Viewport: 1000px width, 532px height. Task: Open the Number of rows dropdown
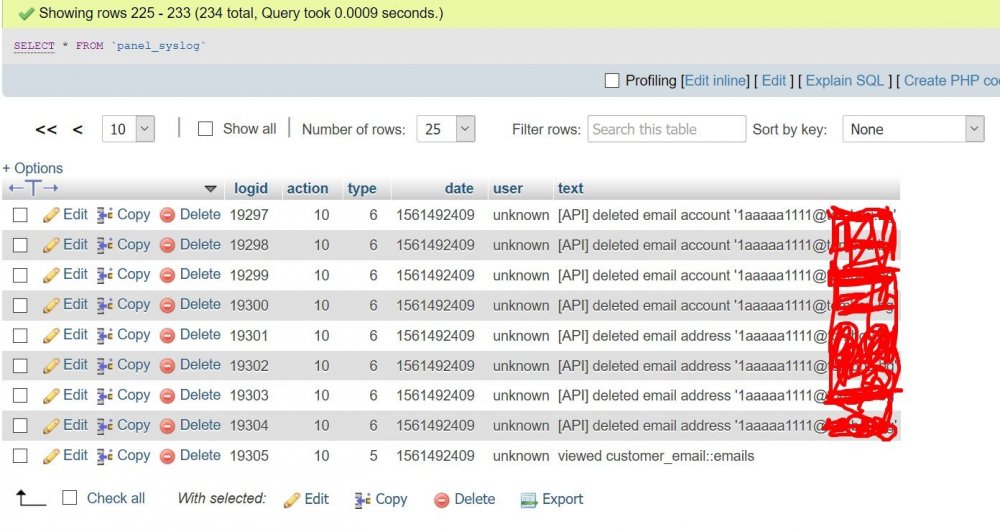click(x=446, y=129)
